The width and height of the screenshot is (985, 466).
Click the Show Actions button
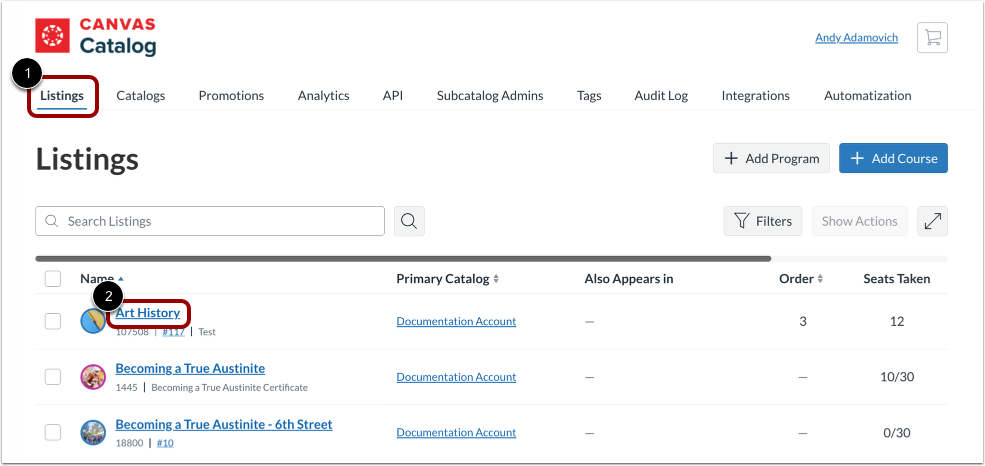859,221
